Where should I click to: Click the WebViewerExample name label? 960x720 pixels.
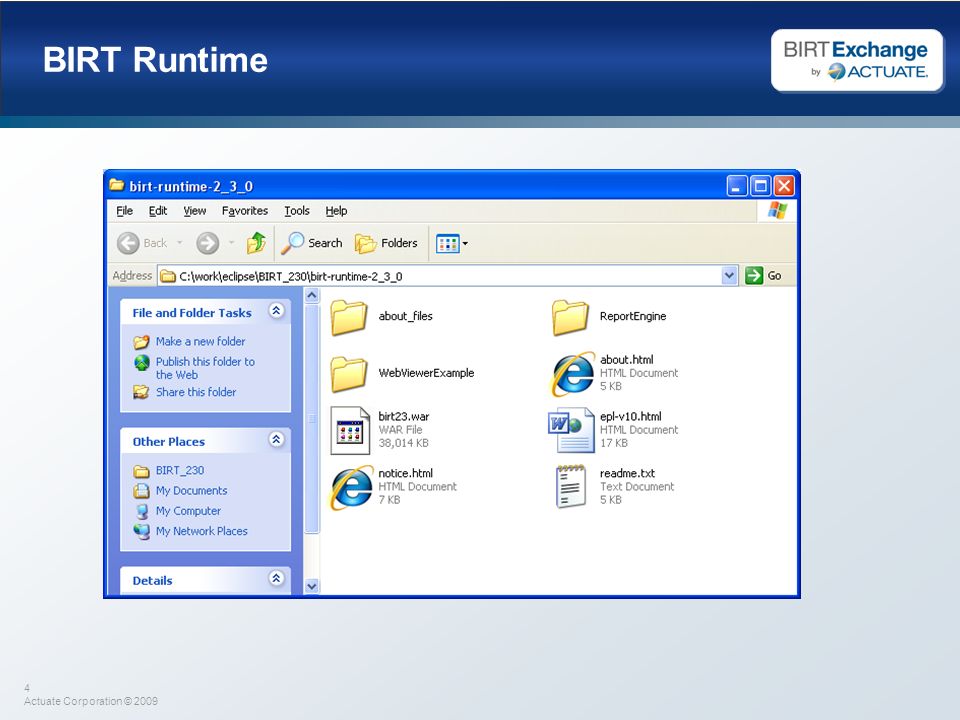[426, 373]
